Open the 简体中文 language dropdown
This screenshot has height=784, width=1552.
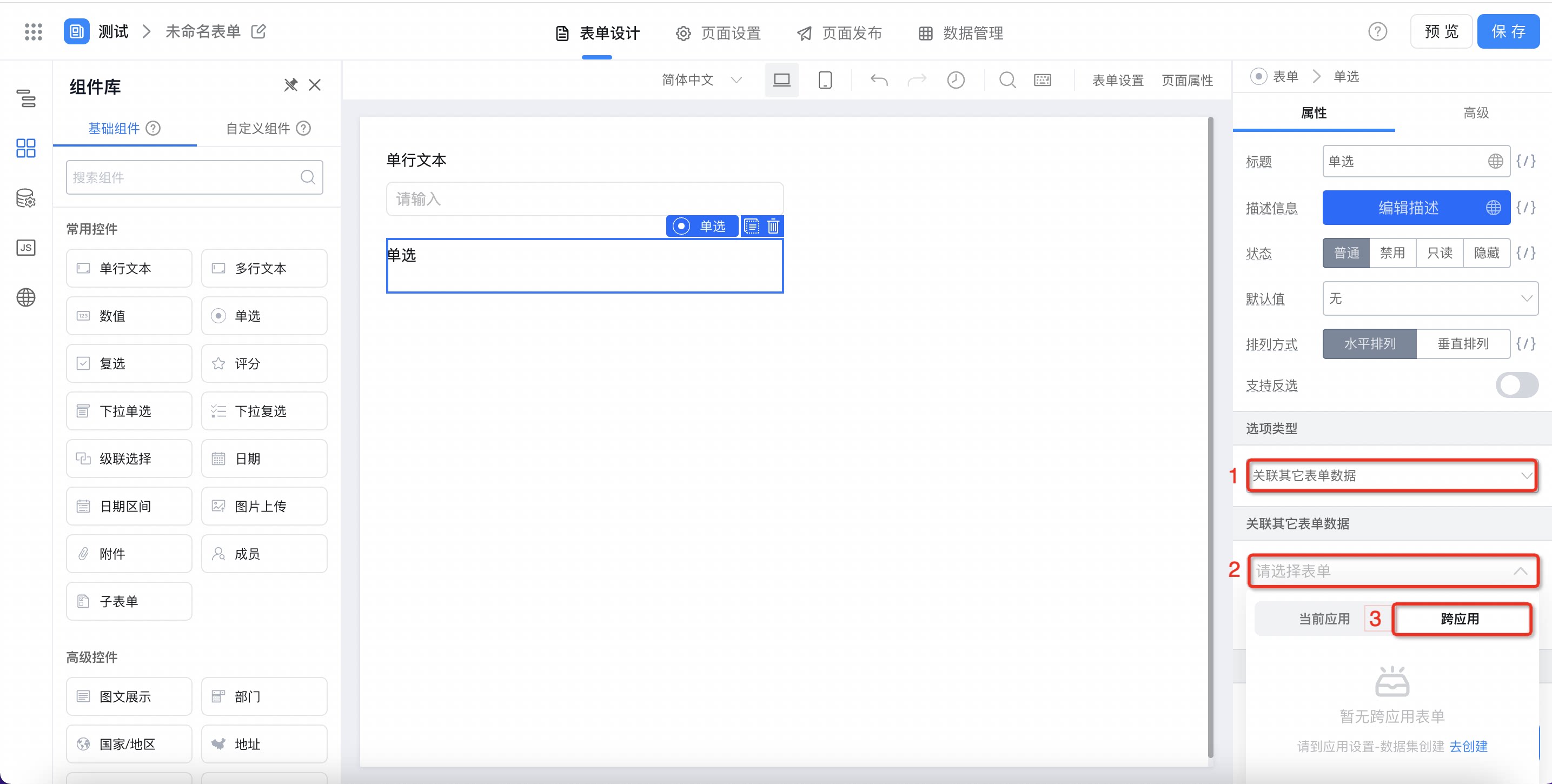[x=701, y=80]
